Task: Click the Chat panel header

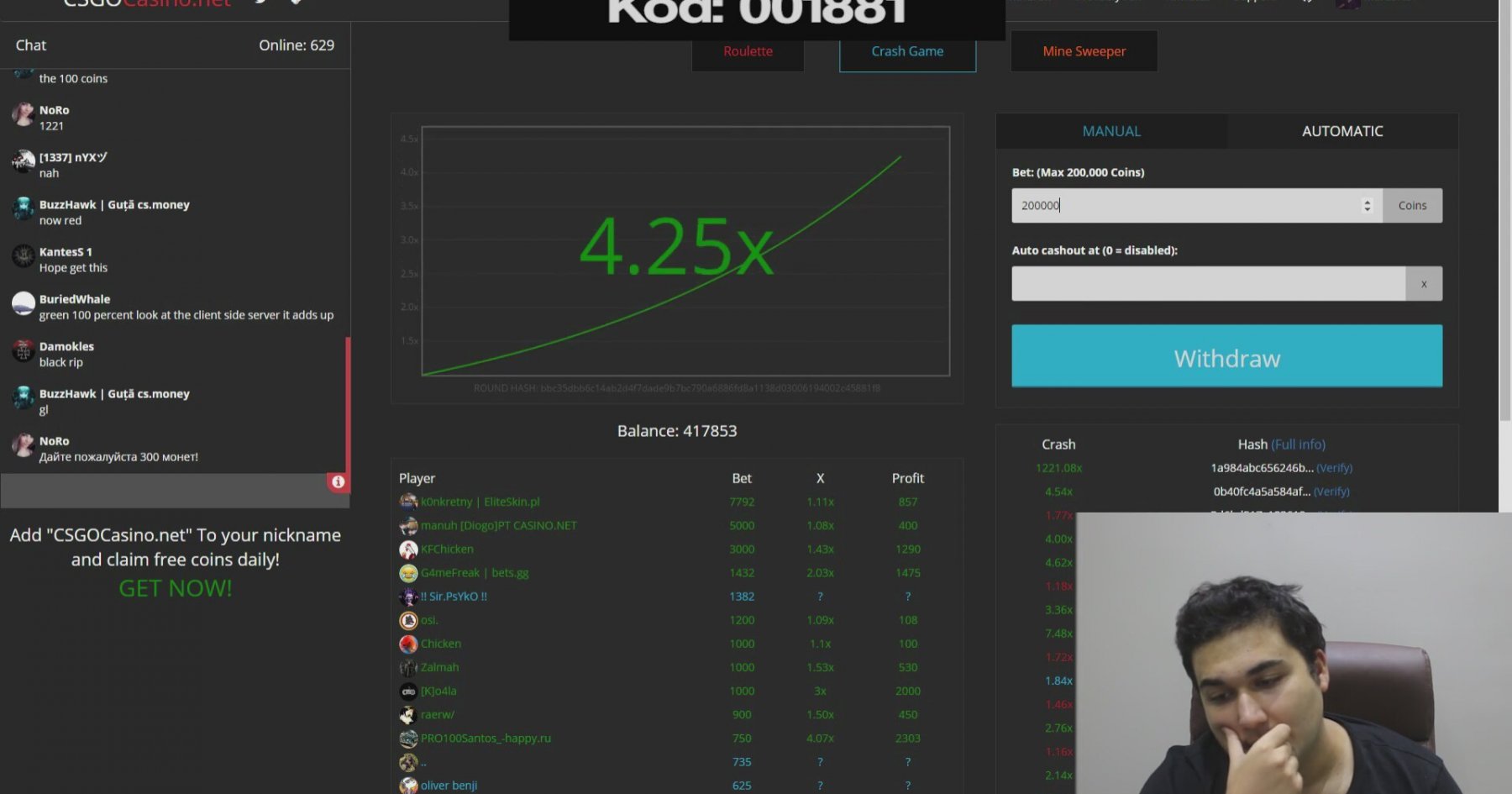Action: click(31, 45)
